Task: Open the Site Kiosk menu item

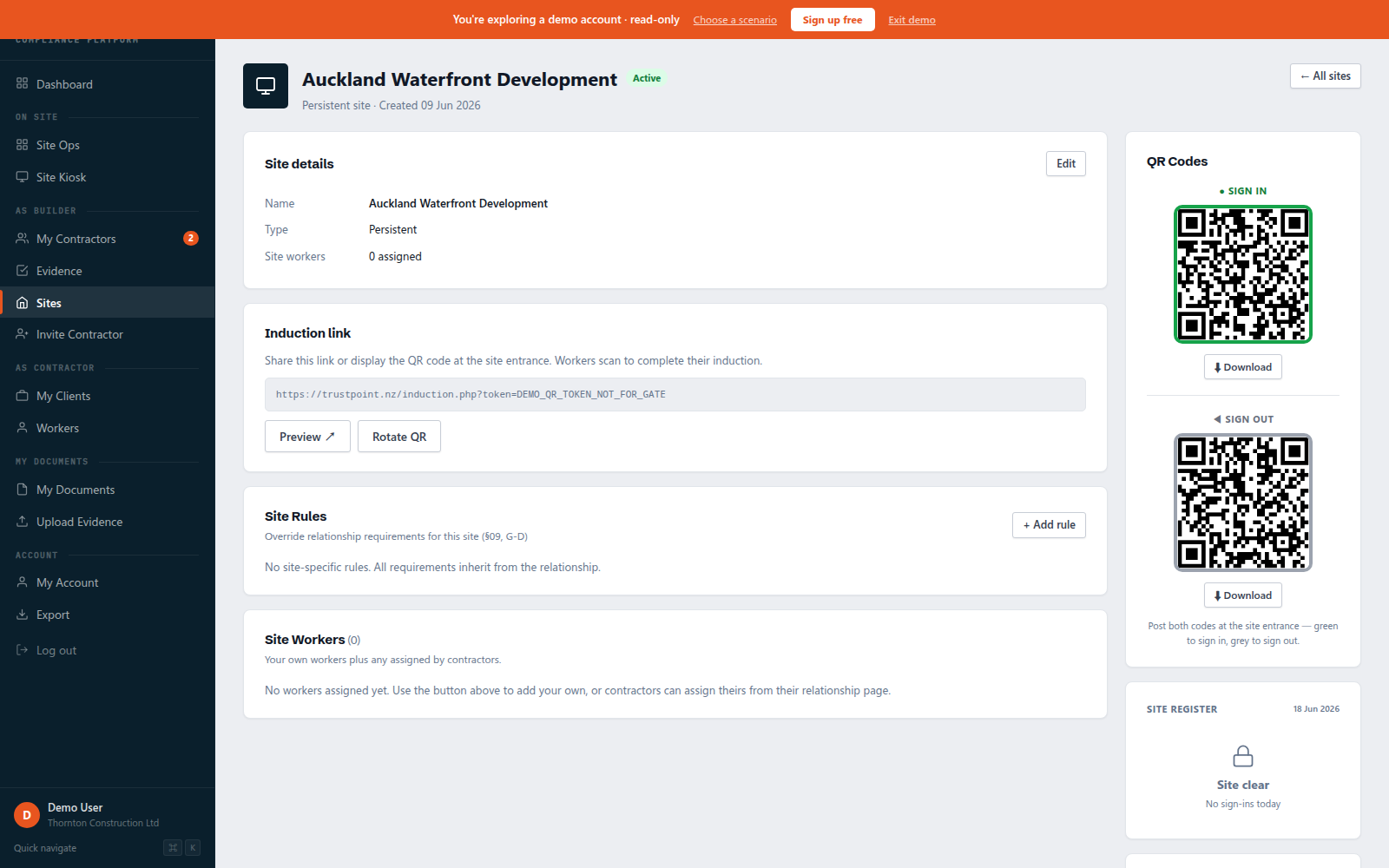Action: 108,177
